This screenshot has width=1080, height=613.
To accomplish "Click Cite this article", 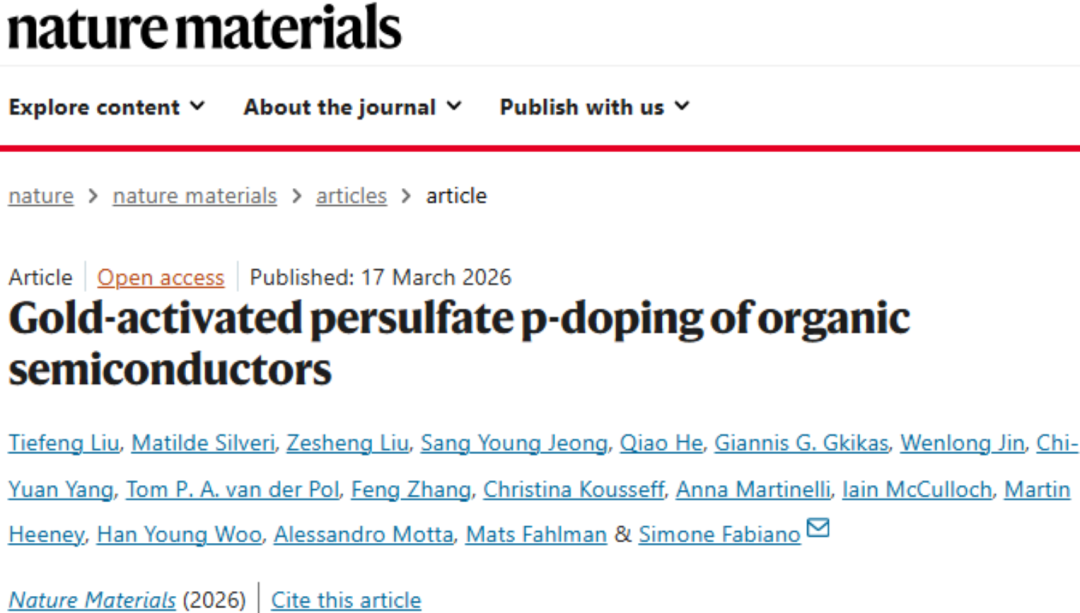I will 346,600.
